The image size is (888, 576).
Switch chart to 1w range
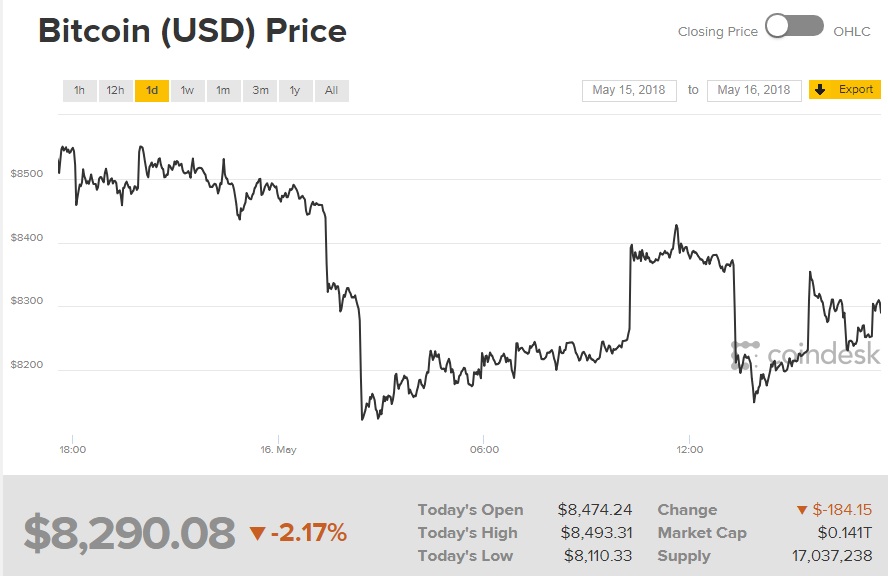click(x=187, y=91)
